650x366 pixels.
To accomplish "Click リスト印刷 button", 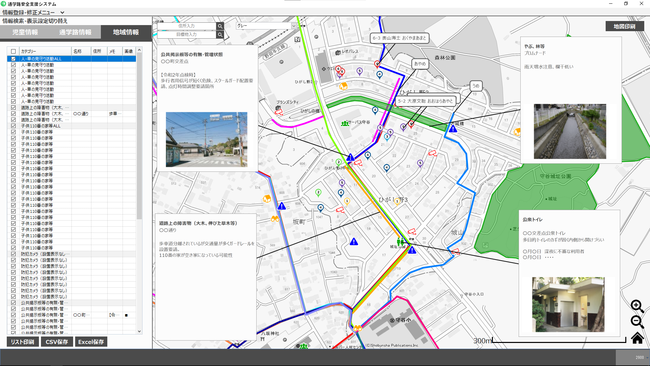I will (x=23, y=342).
